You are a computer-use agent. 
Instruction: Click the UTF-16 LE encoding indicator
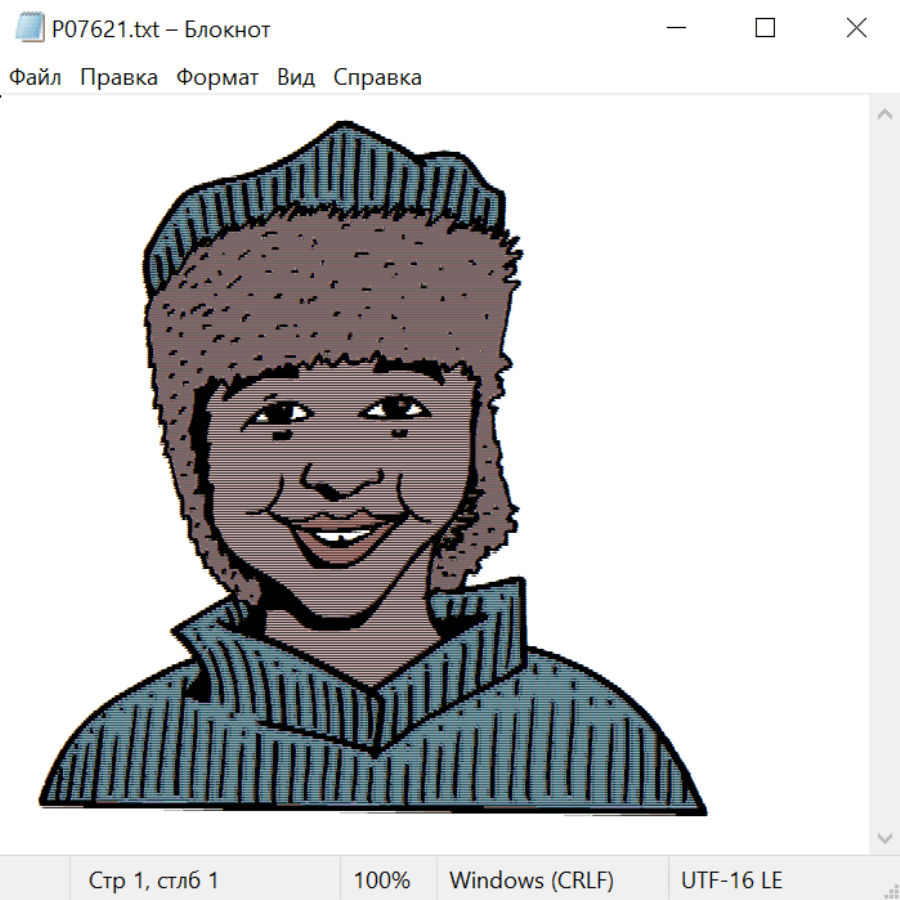[x=731, y=881]
